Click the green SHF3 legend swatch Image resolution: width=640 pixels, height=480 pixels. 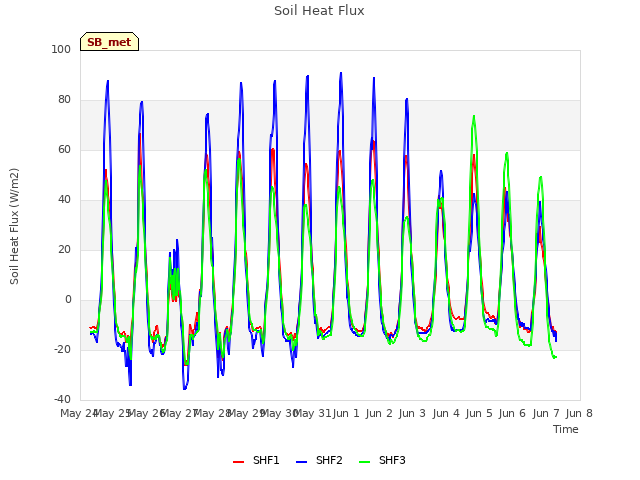[364, 462]
